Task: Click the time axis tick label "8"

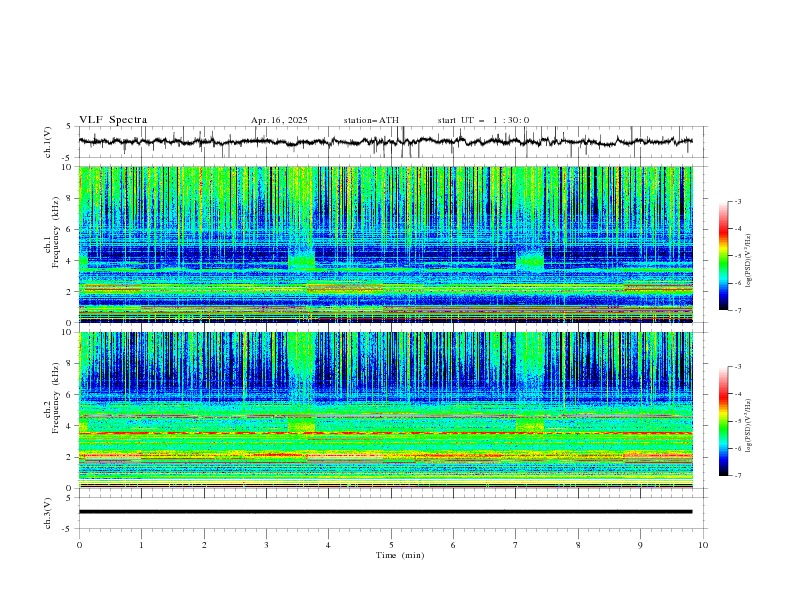Action: click(x=578, y=545)
